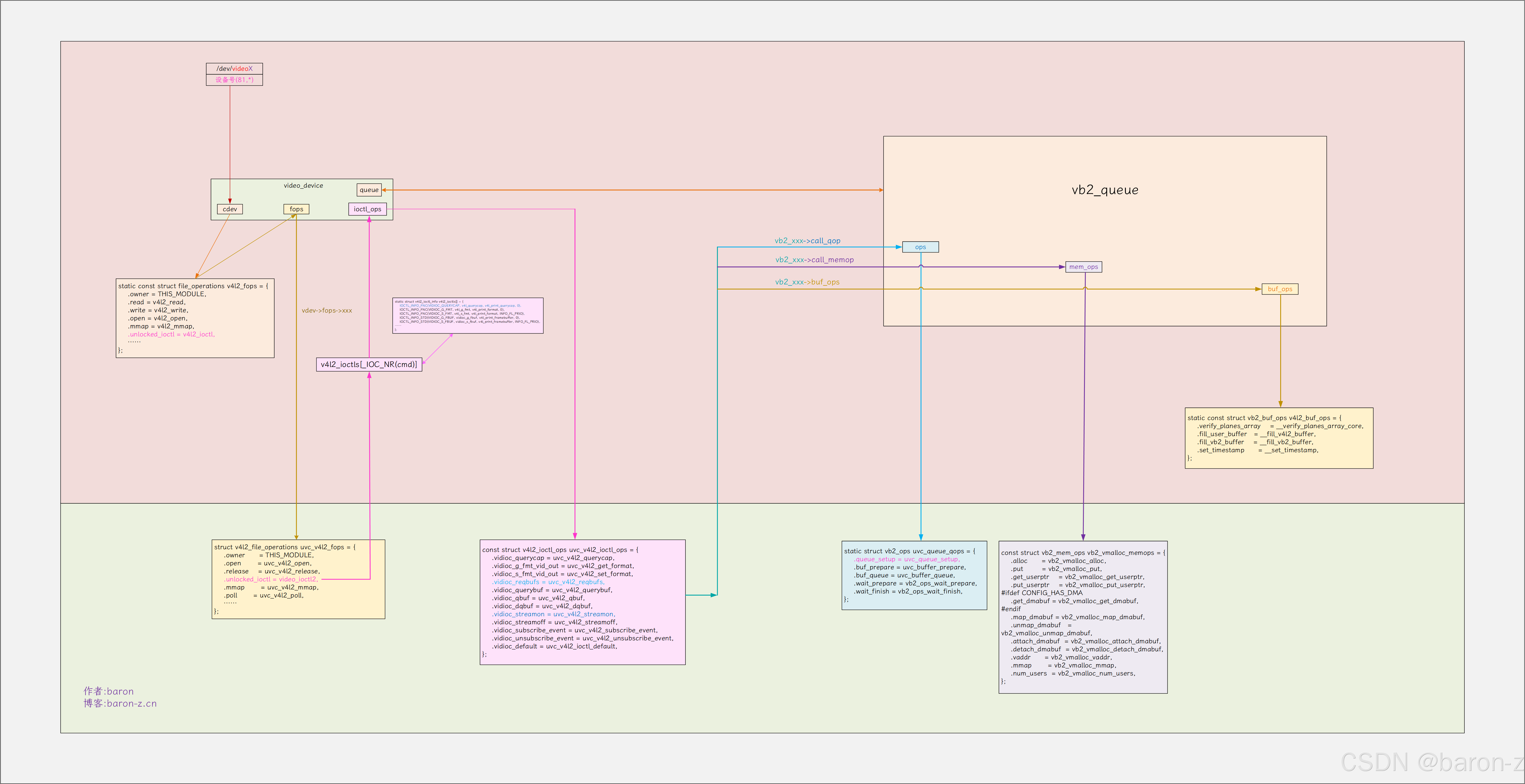Click the large "vb2_queue" title
The width and height of the screenshot is (1525, 784).
[x=1105, y=190]
